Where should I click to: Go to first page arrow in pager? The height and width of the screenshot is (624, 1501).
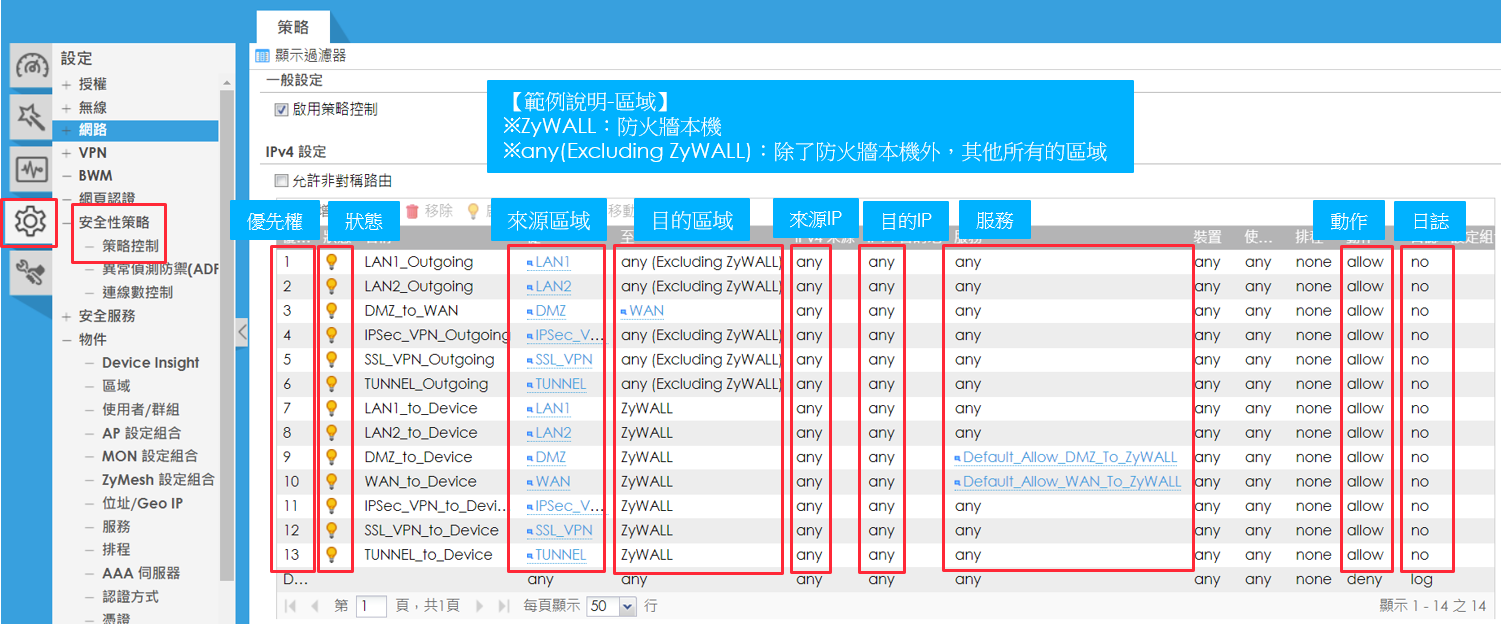[291, 606]
